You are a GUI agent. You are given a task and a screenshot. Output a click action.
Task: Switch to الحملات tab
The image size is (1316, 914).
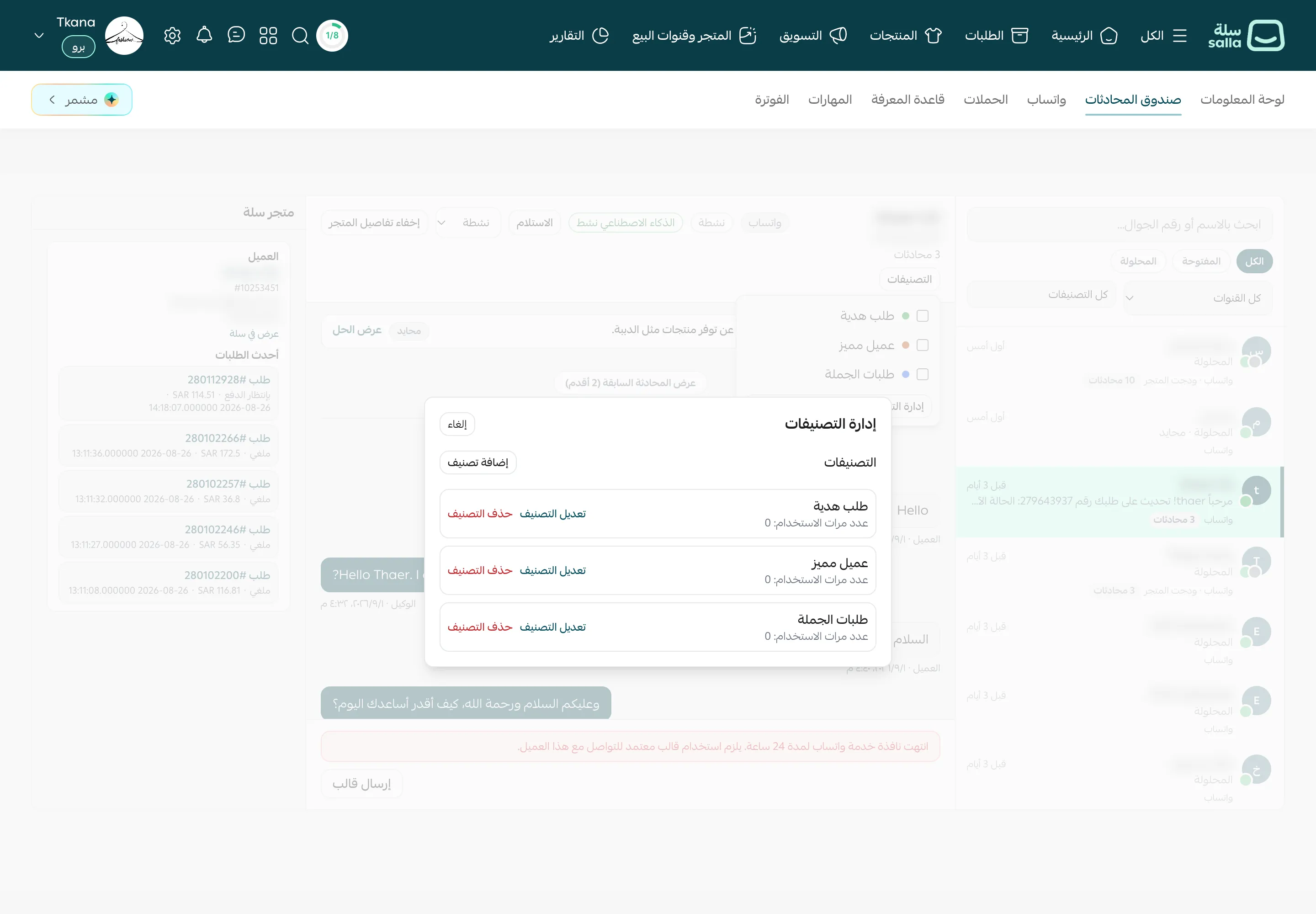click(x=986, y=100)
